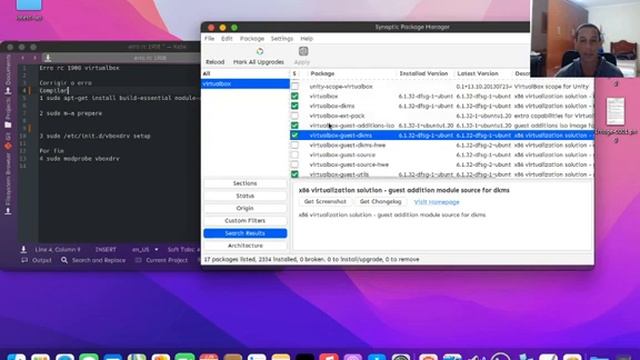Toggle the virtualbox-dkms package checkbox

click(x=295, y=106)
